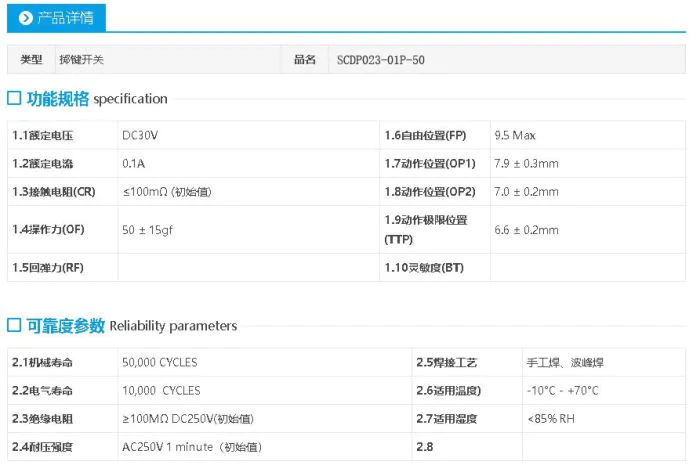Select the 9.5 Max free position value
Screen dimensions: 700x476
pyautogui.click(x=515, y=135)
